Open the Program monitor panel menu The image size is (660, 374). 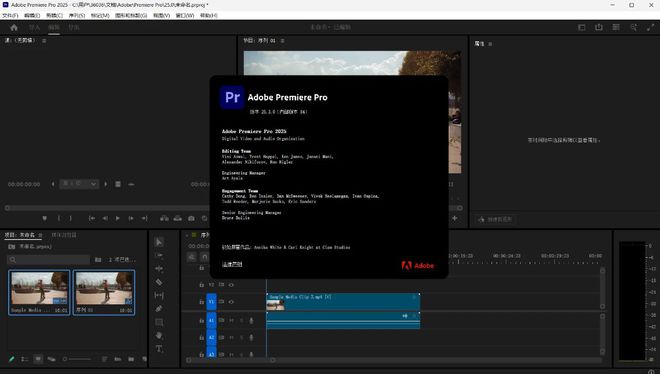point(282,41)
